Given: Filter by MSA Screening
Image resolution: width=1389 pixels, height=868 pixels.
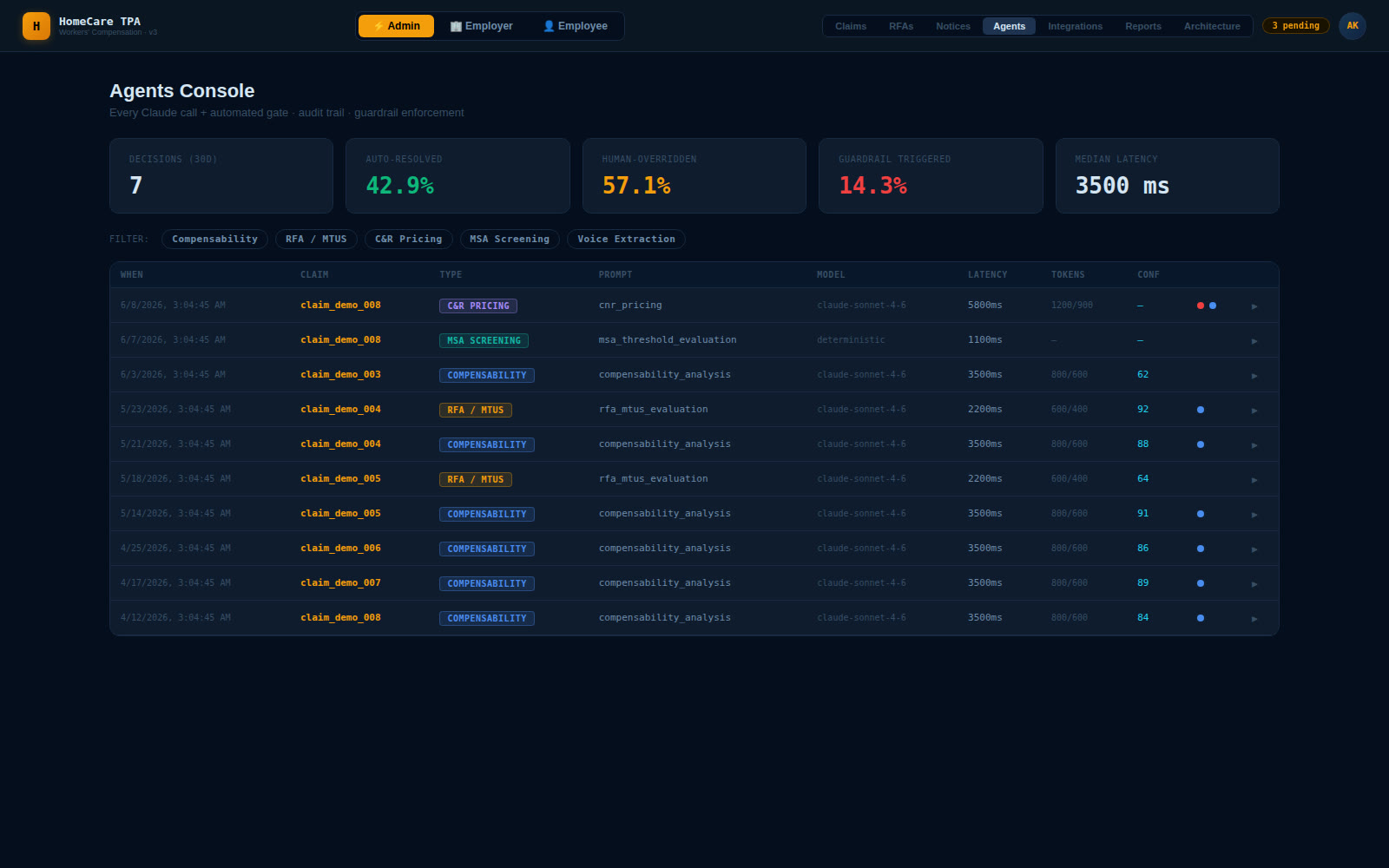Looking at the screenshot, I should tap(510, 239).
